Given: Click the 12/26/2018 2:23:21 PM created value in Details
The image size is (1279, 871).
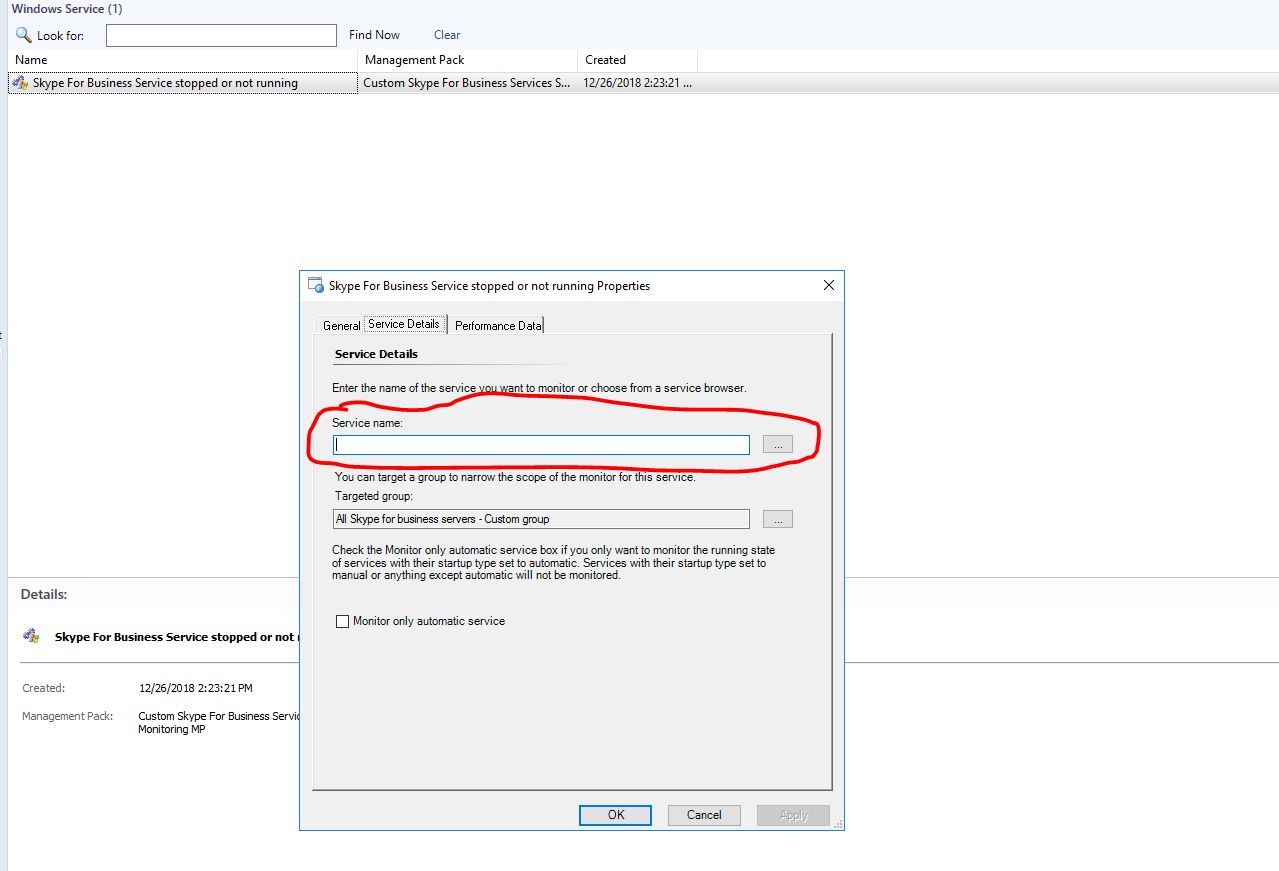Looking at the screenshot, I should [196, 688].
